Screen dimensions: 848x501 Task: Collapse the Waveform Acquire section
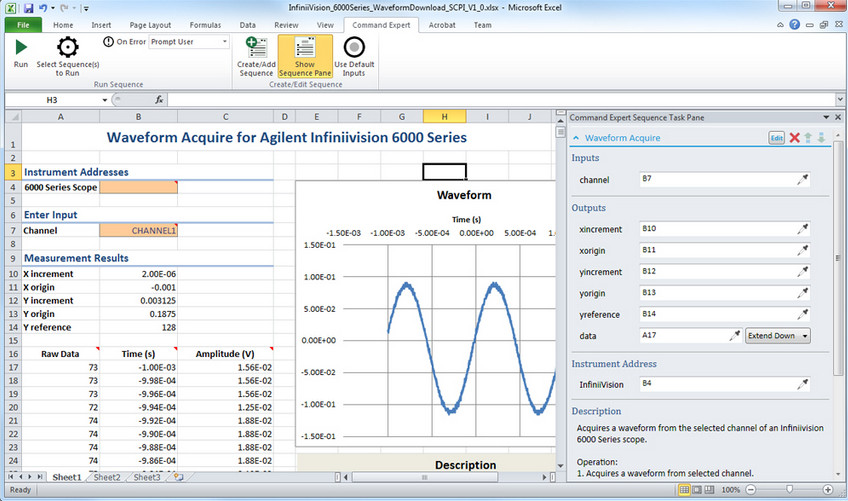575,138
